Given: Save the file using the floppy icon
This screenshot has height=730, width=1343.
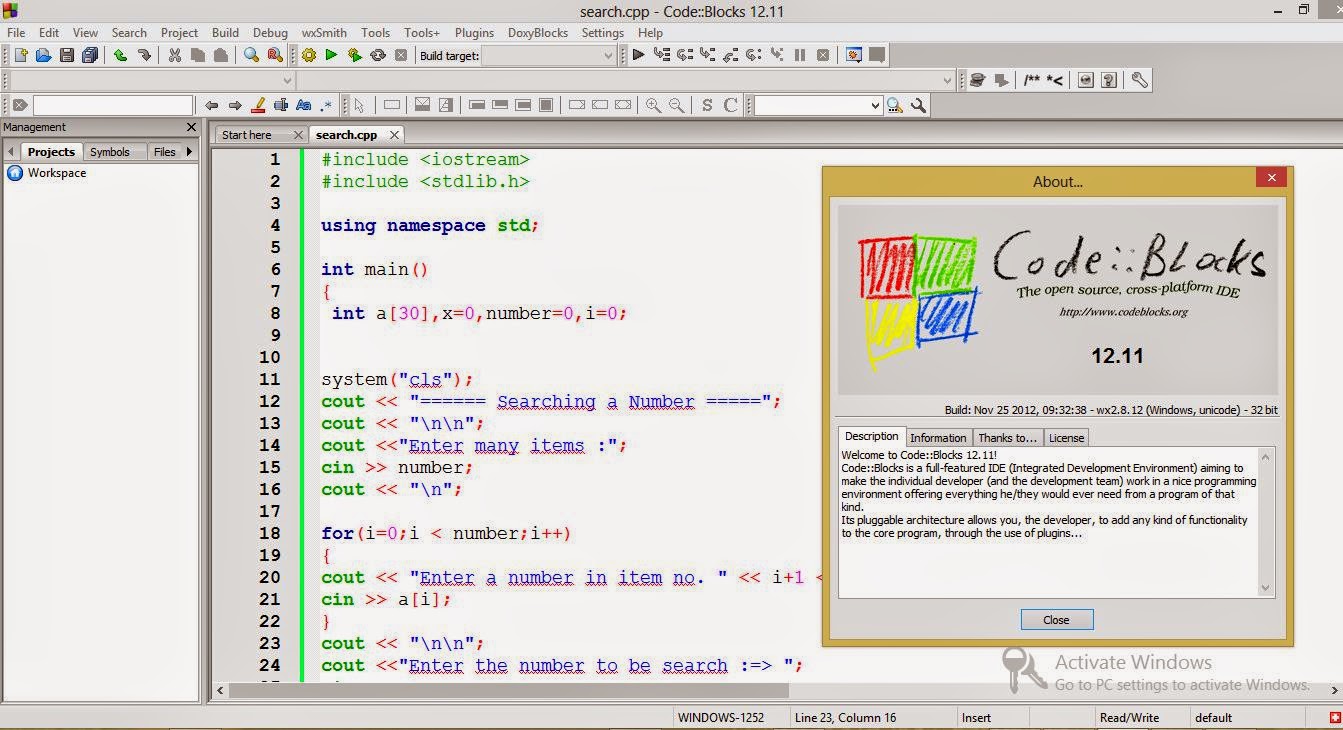Looking at the screenshot, I should tap(67, 56).
